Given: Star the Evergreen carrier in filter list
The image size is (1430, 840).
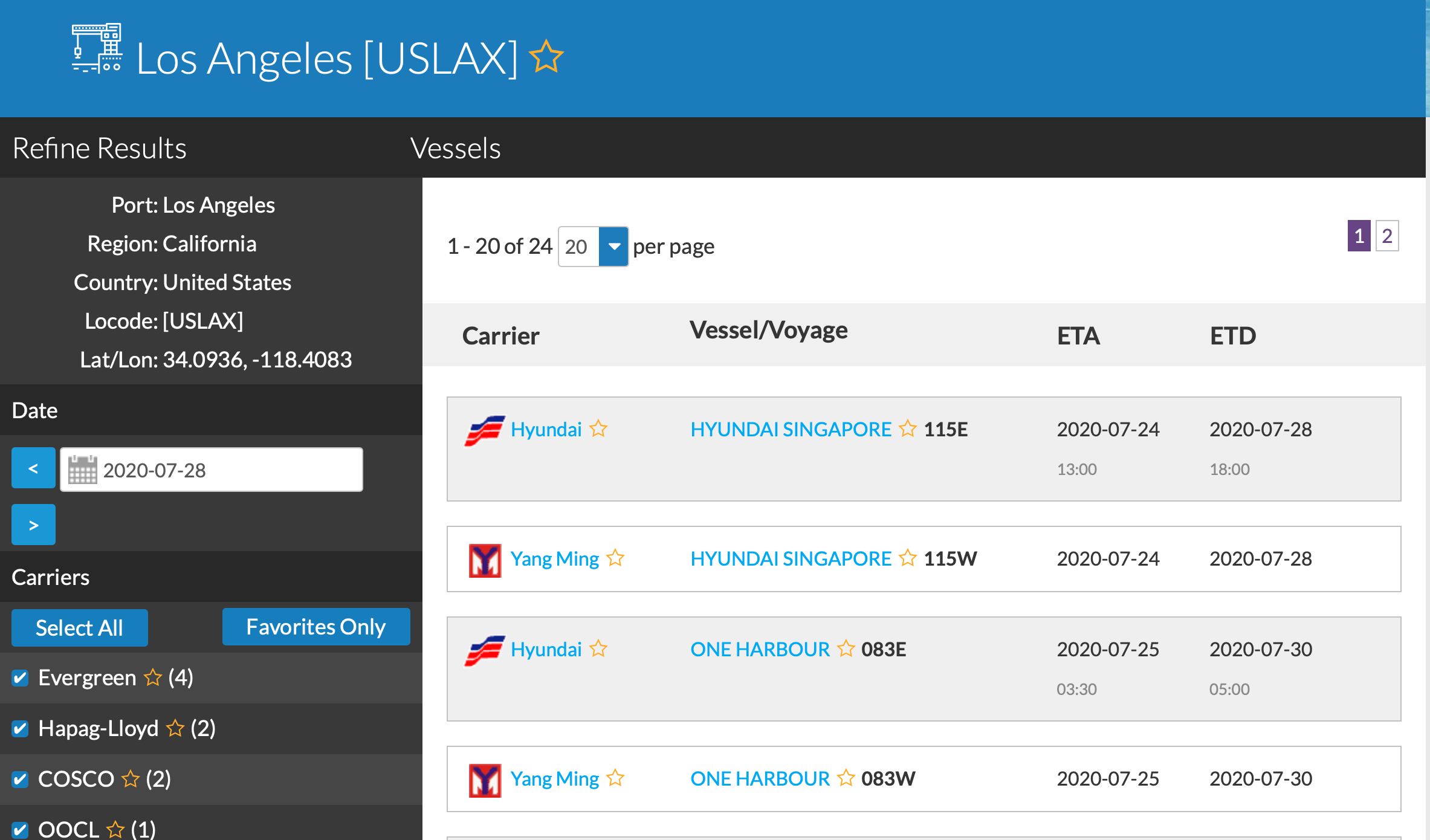Looking at the screenshot, I should click(152, 677).
